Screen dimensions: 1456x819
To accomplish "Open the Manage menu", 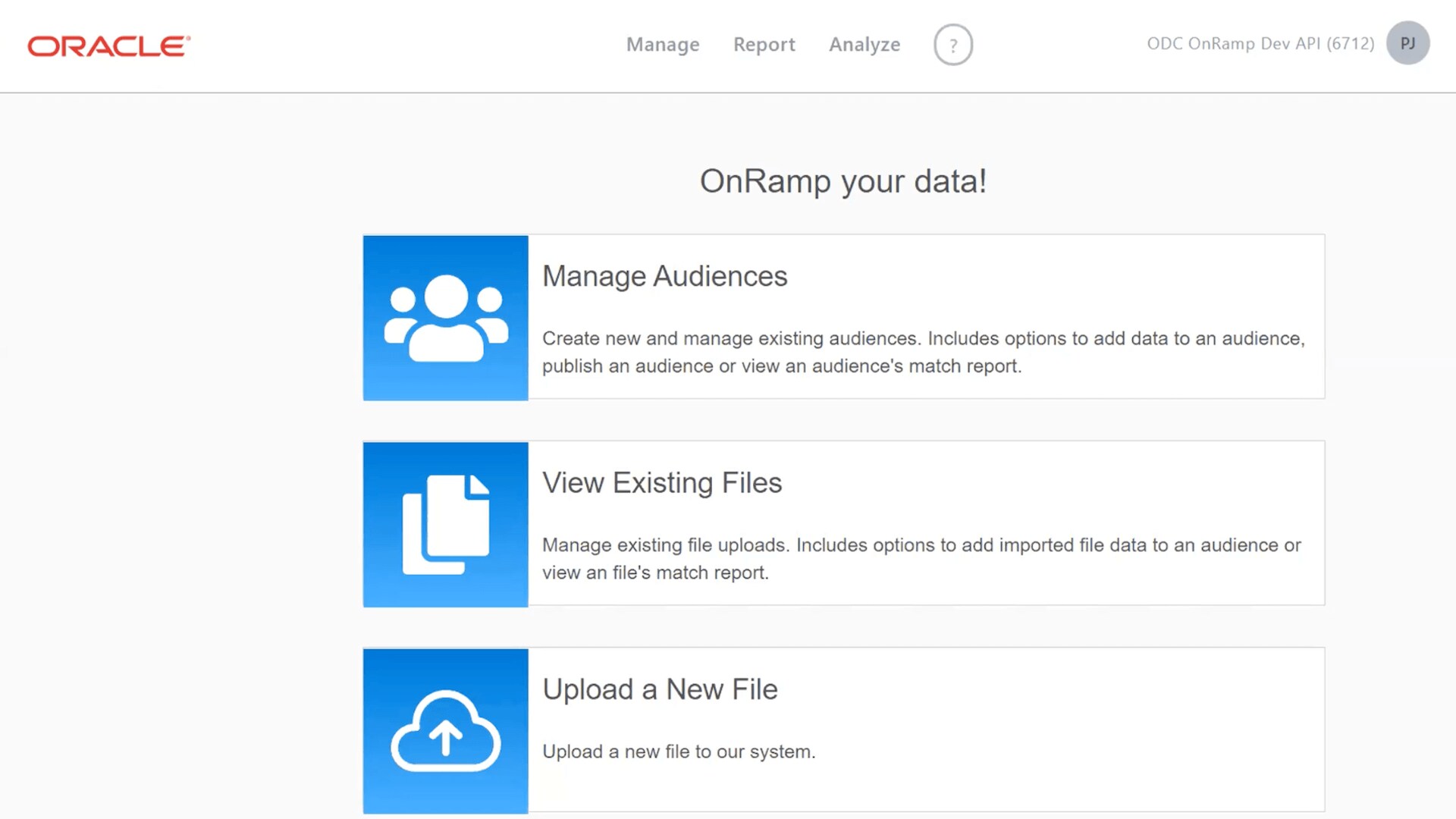I will 663,45.
